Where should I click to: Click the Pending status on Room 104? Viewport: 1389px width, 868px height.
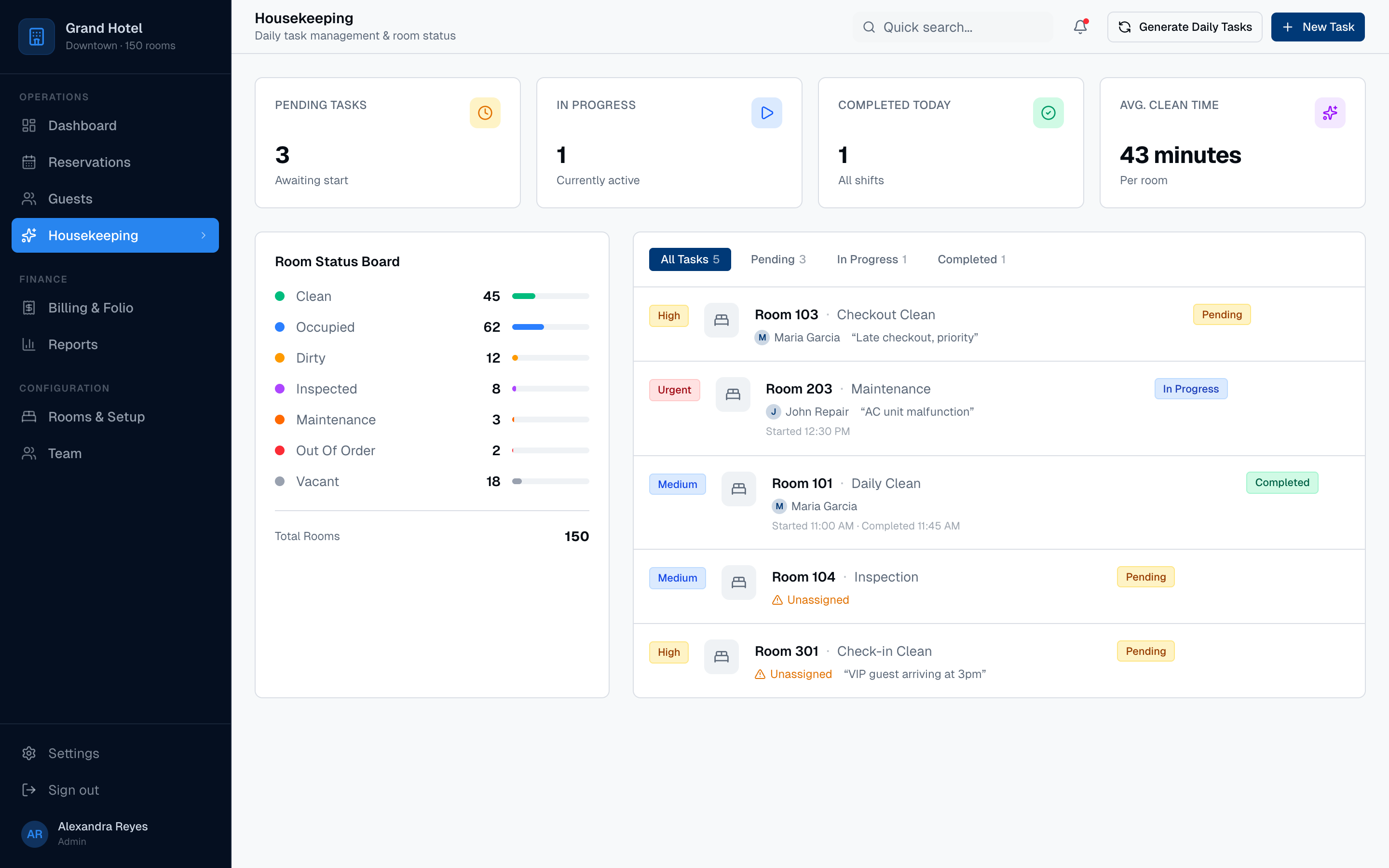[1145, 577]
